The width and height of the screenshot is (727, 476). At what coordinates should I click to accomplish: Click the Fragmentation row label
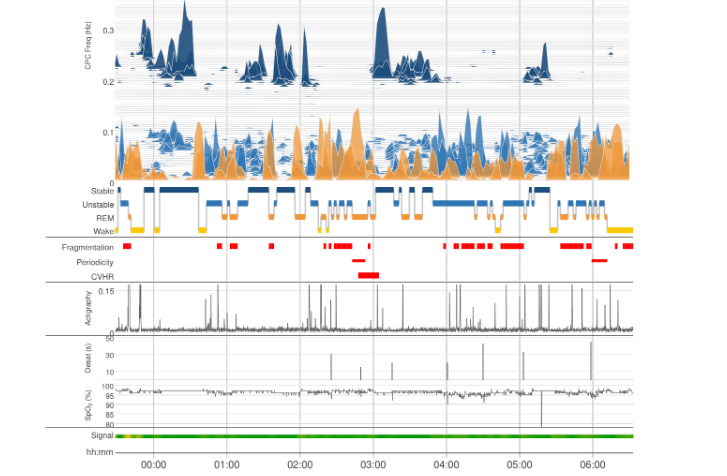88,246
